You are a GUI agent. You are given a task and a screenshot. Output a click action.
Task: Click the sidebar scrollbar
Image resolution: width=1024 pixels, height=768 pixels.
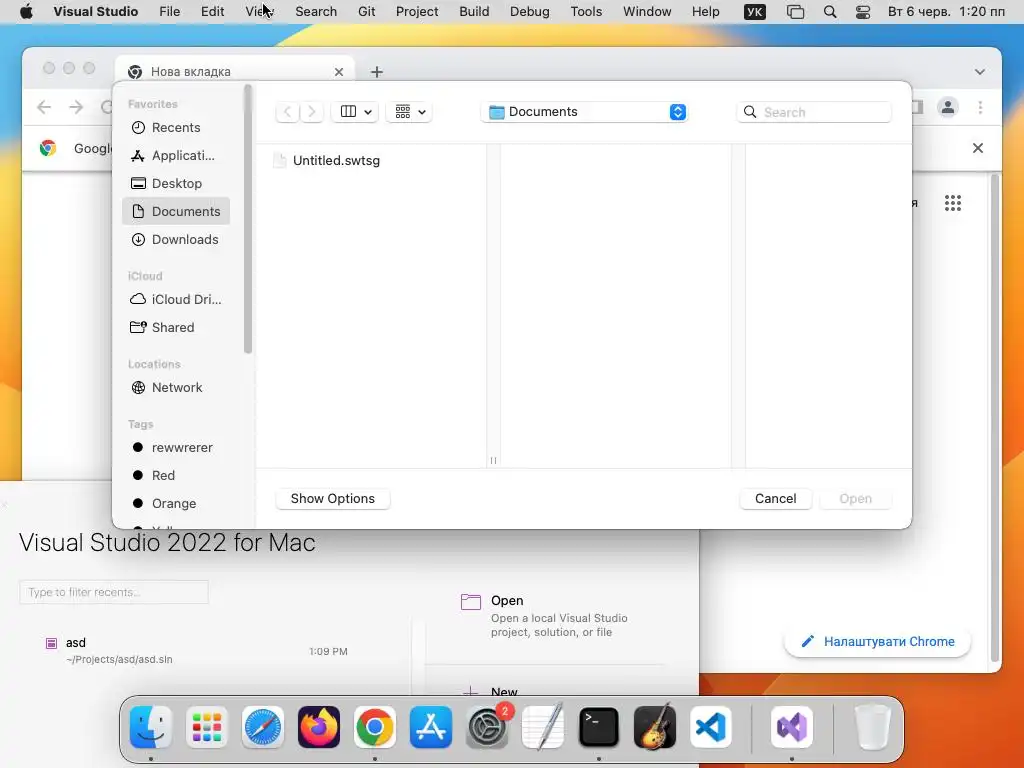(x=248, y=219)
